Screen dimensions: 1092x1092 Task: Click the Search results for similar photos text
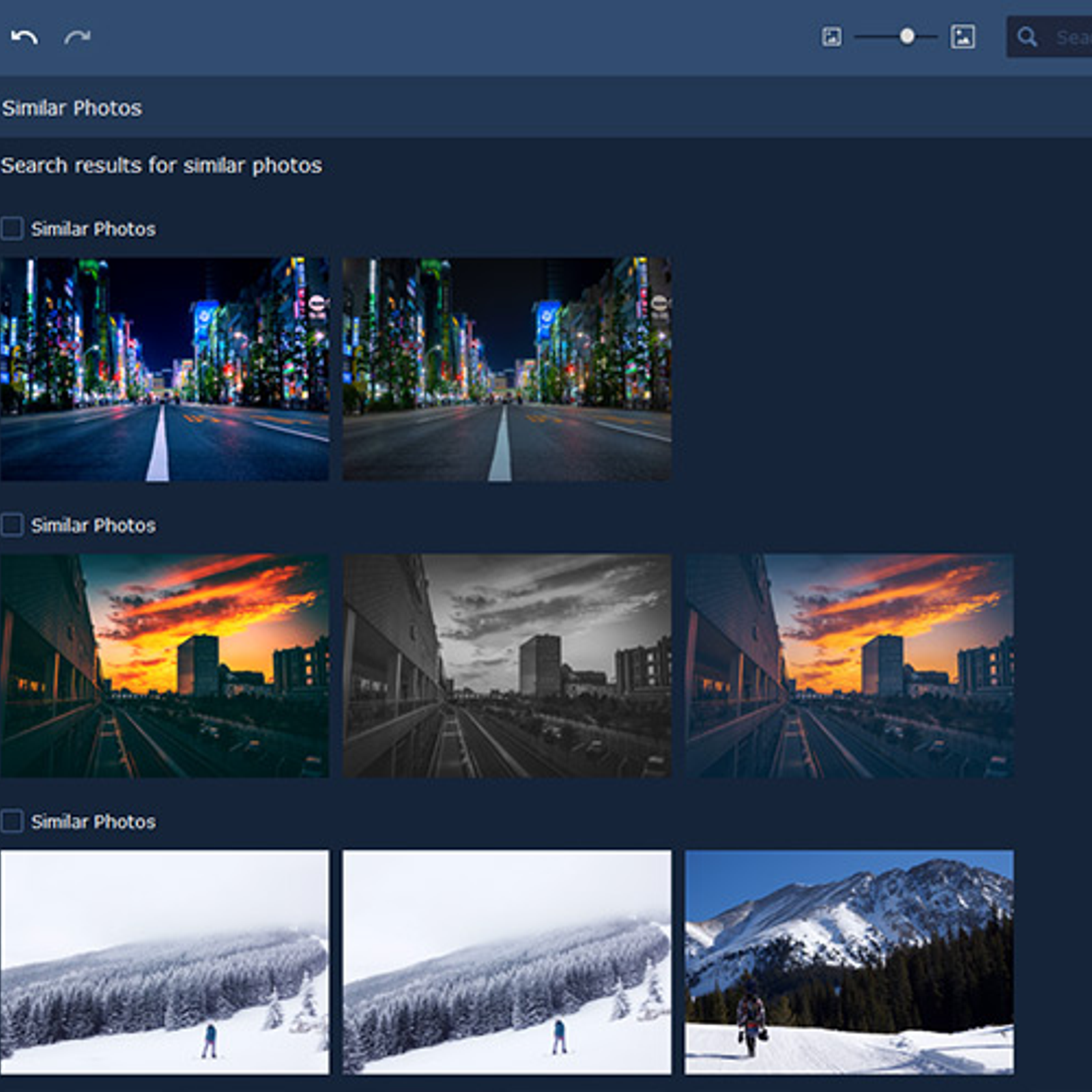pos(161,165)
